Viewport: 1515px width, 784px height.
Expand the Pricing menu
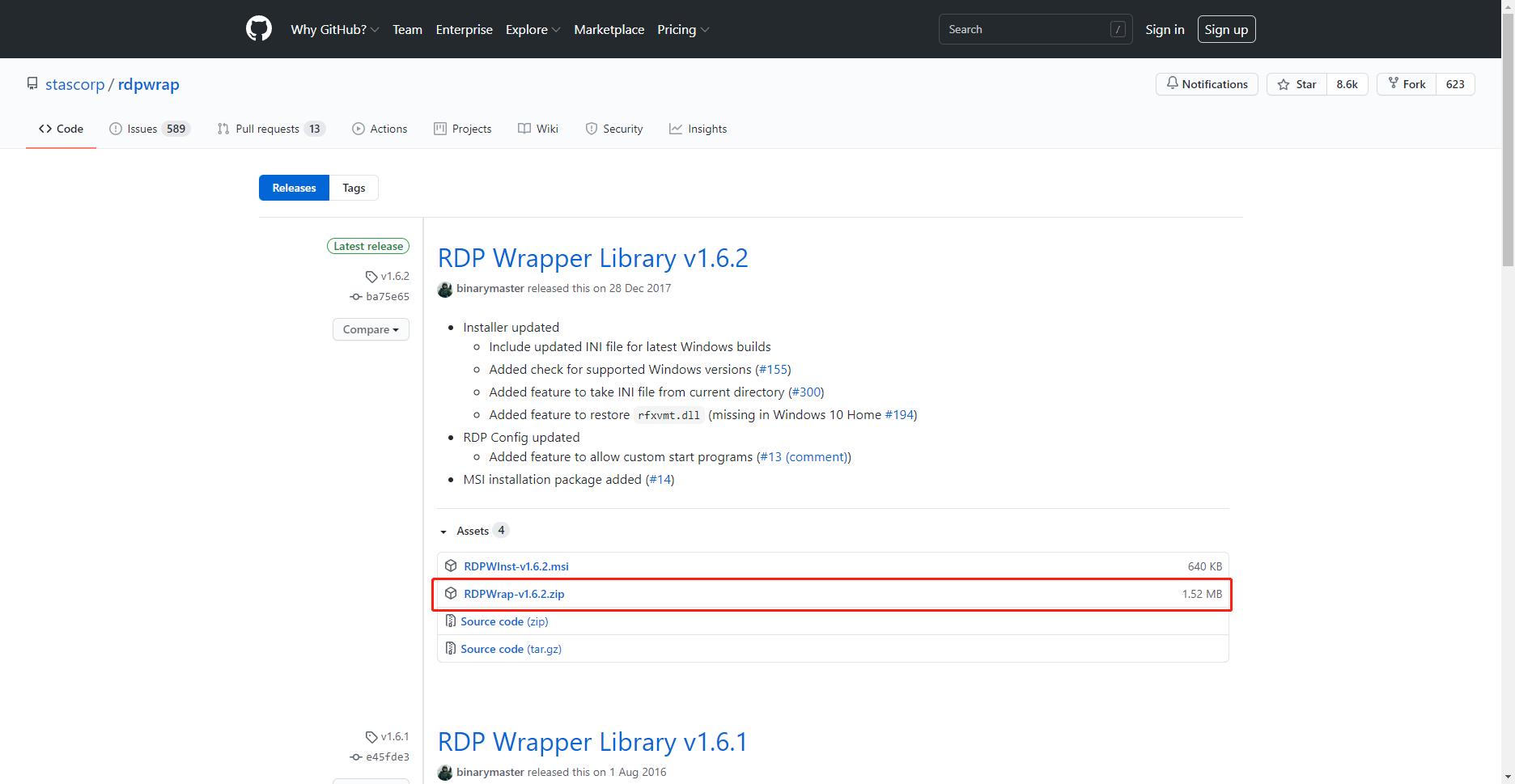683,29
